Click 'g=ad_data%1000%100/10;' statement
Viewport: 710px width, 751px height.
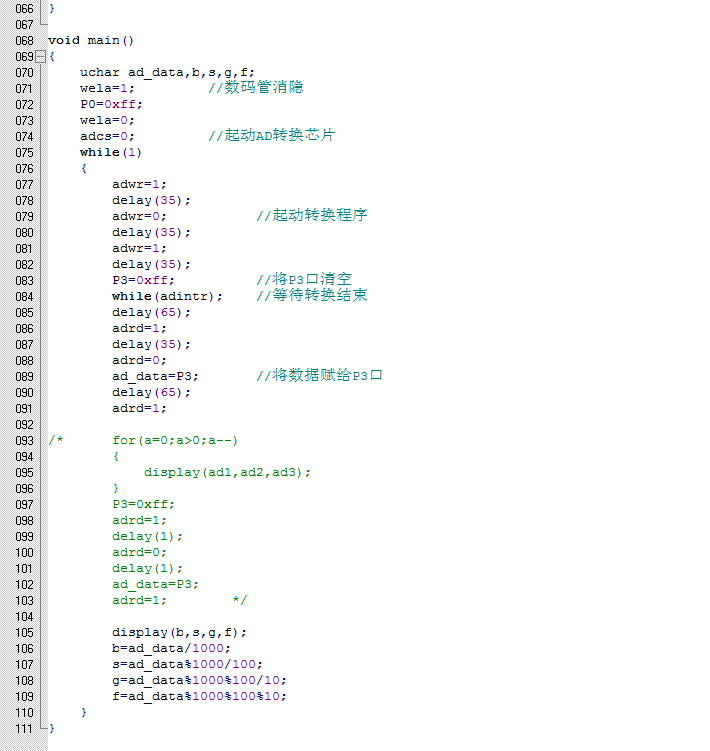199,681
